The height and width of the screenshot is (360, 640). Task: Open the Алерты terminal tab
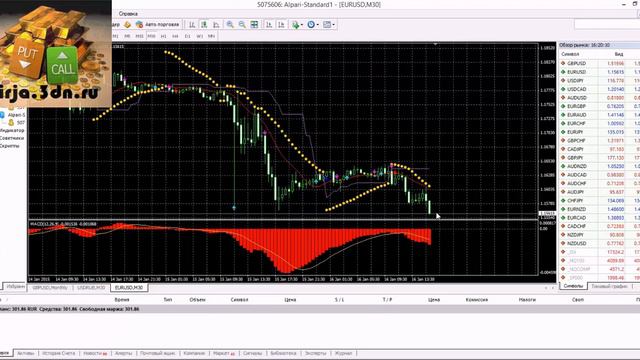tap(123, 353)
